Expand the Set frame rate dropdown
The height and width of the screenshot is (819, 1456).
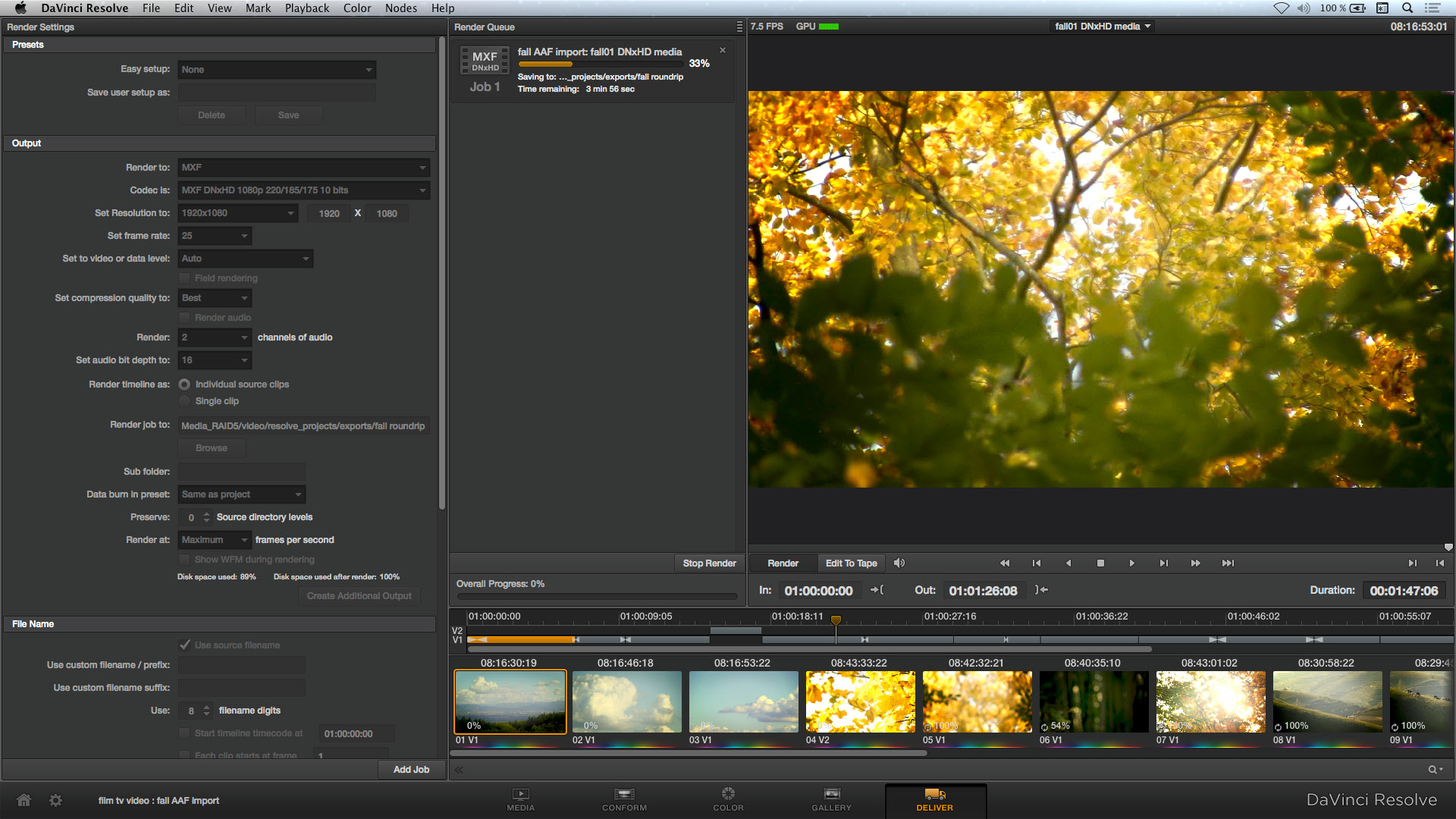(x=215, y=236)
